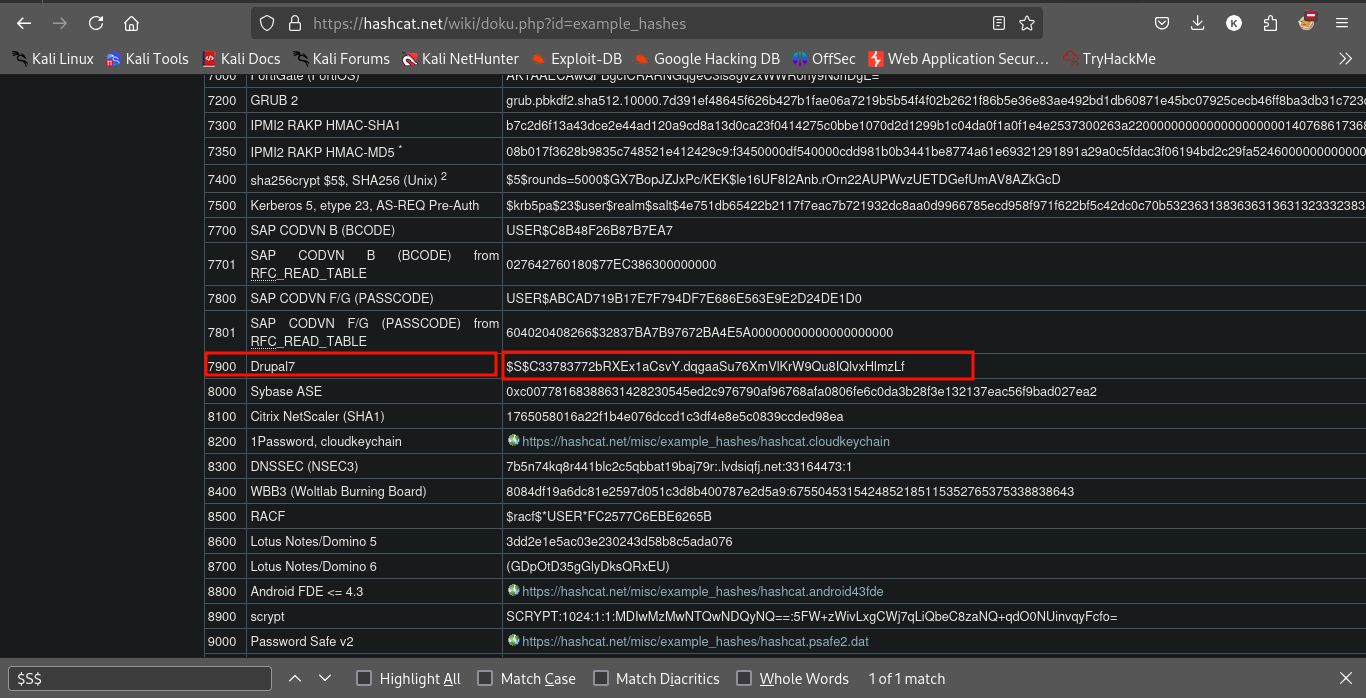1366x698 pixels.
Task: Open the Firefox downloads panel
Action: point(1197,23)
